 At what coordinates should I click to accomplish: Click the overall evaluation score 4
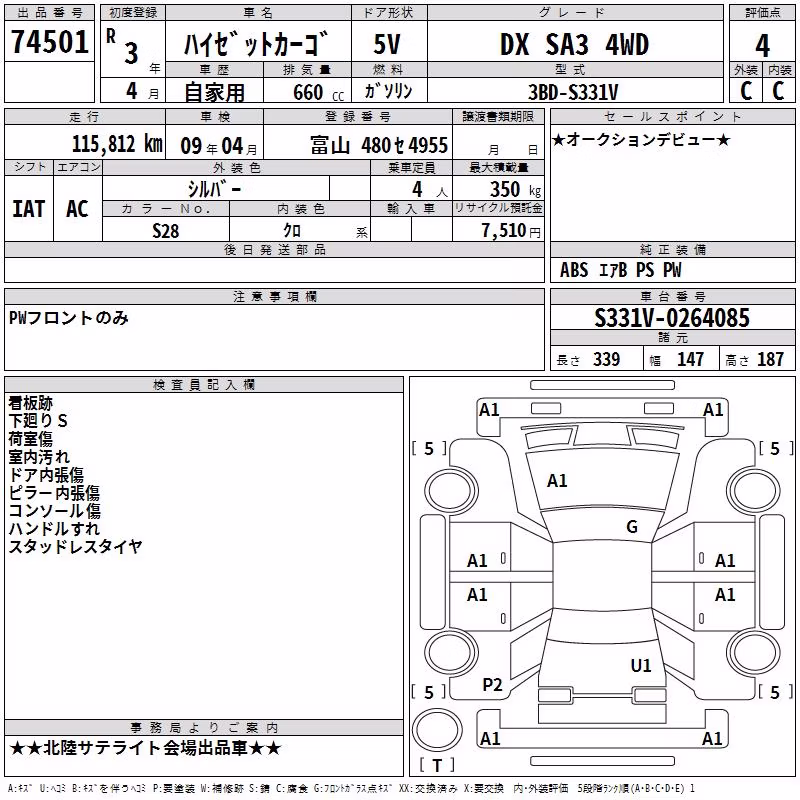762,45
